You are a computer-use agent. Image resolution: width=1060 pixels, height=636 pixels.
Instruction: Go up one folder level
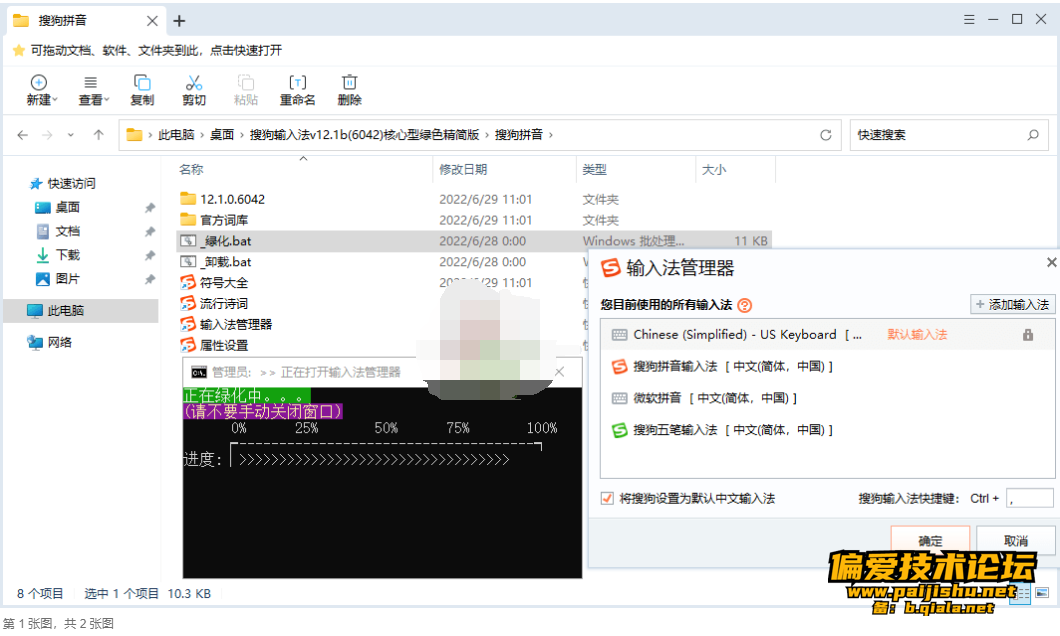[99, 135]
